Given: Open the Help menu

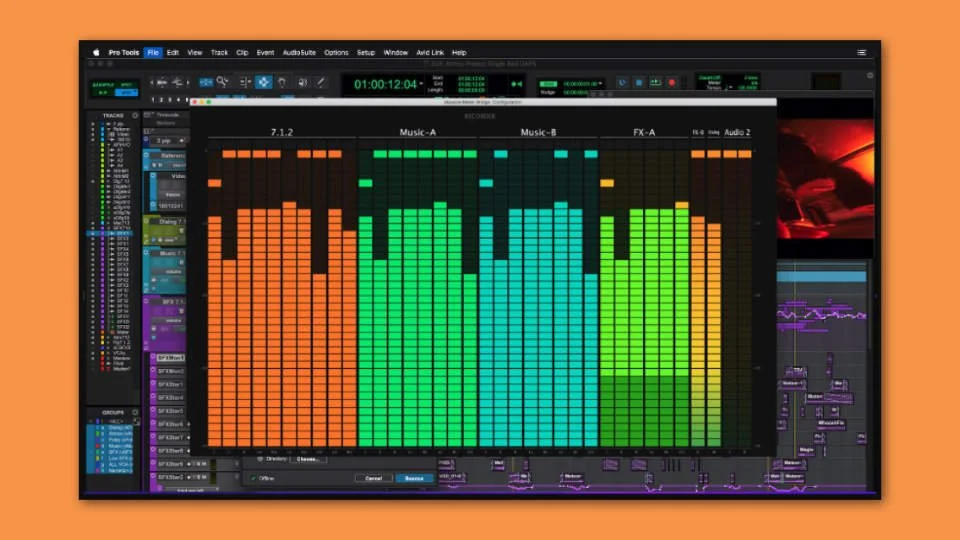Looking at the screenshot, I should pos(459,53).
